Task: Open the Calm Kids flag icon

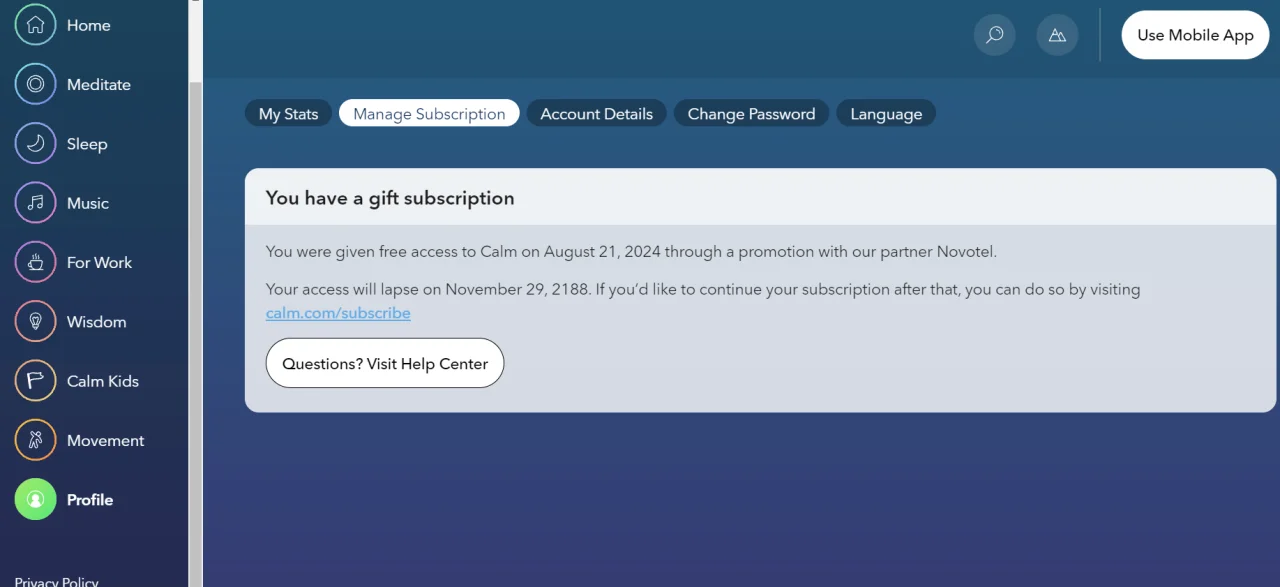Action: (x=35, y=381)
